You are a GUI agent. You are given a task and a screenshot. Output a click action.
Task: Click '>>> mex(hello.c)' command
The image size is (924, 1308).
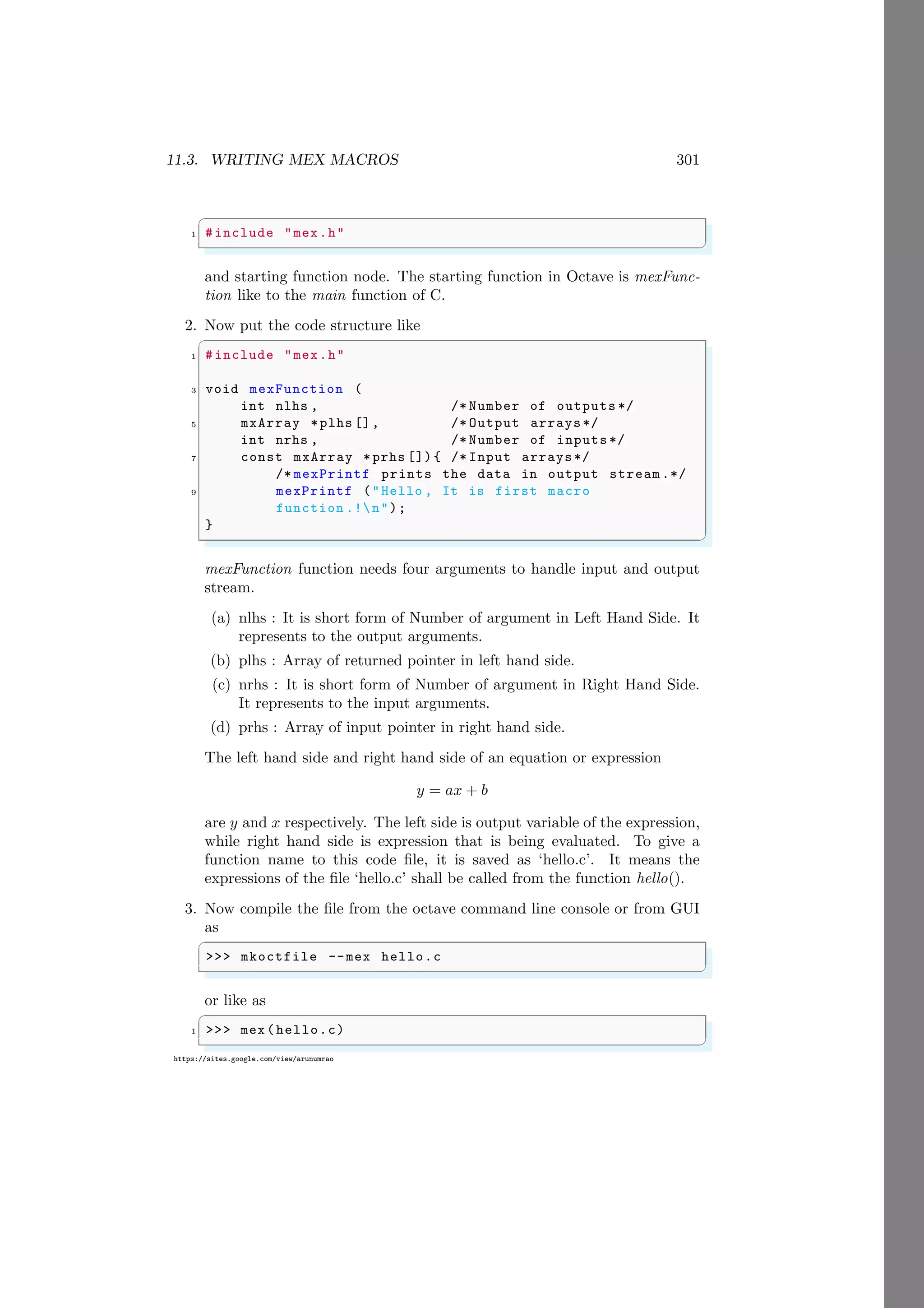[274, 1030]
